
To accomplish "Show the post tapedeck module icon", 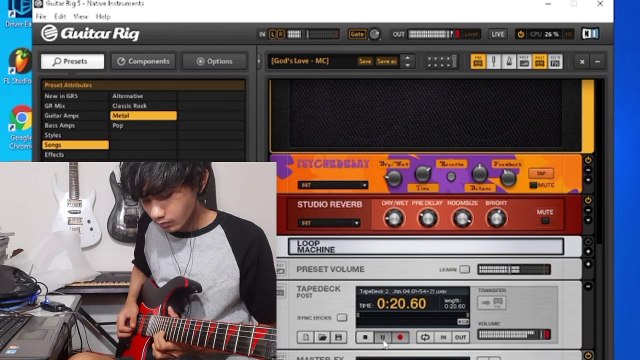I will tap(540, 62).
